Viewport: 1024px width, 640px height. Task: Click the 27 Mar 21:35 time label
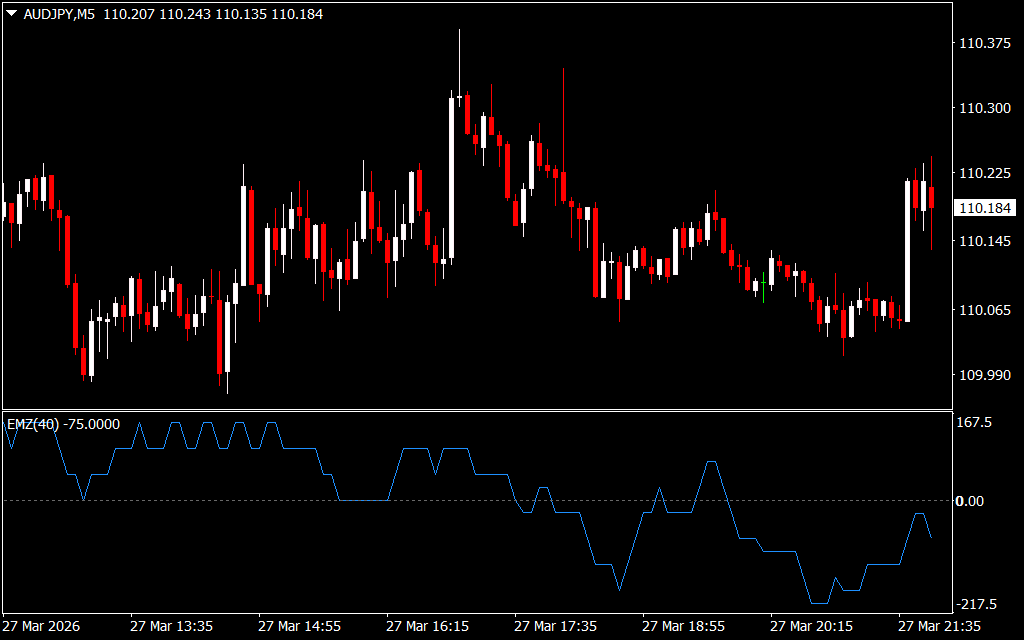point(939,626)
